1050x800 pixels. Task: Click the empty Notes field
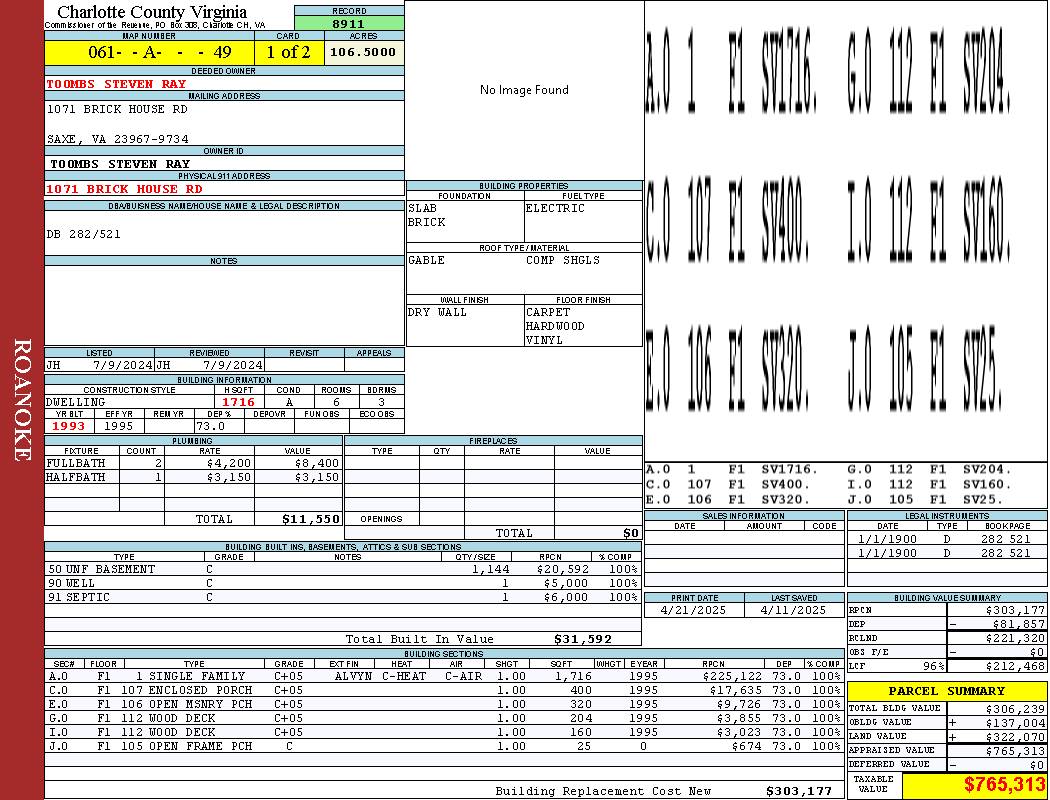coord(224,305)
